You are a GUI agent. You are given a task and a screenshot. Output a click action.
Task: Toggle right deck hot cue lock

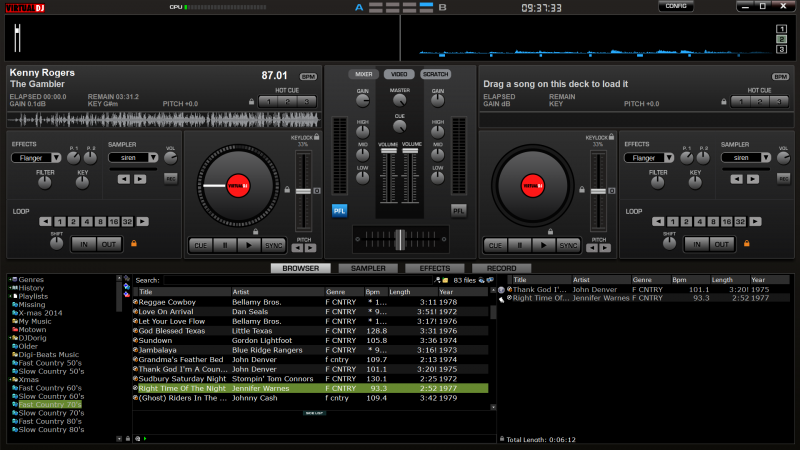(723, 102)
